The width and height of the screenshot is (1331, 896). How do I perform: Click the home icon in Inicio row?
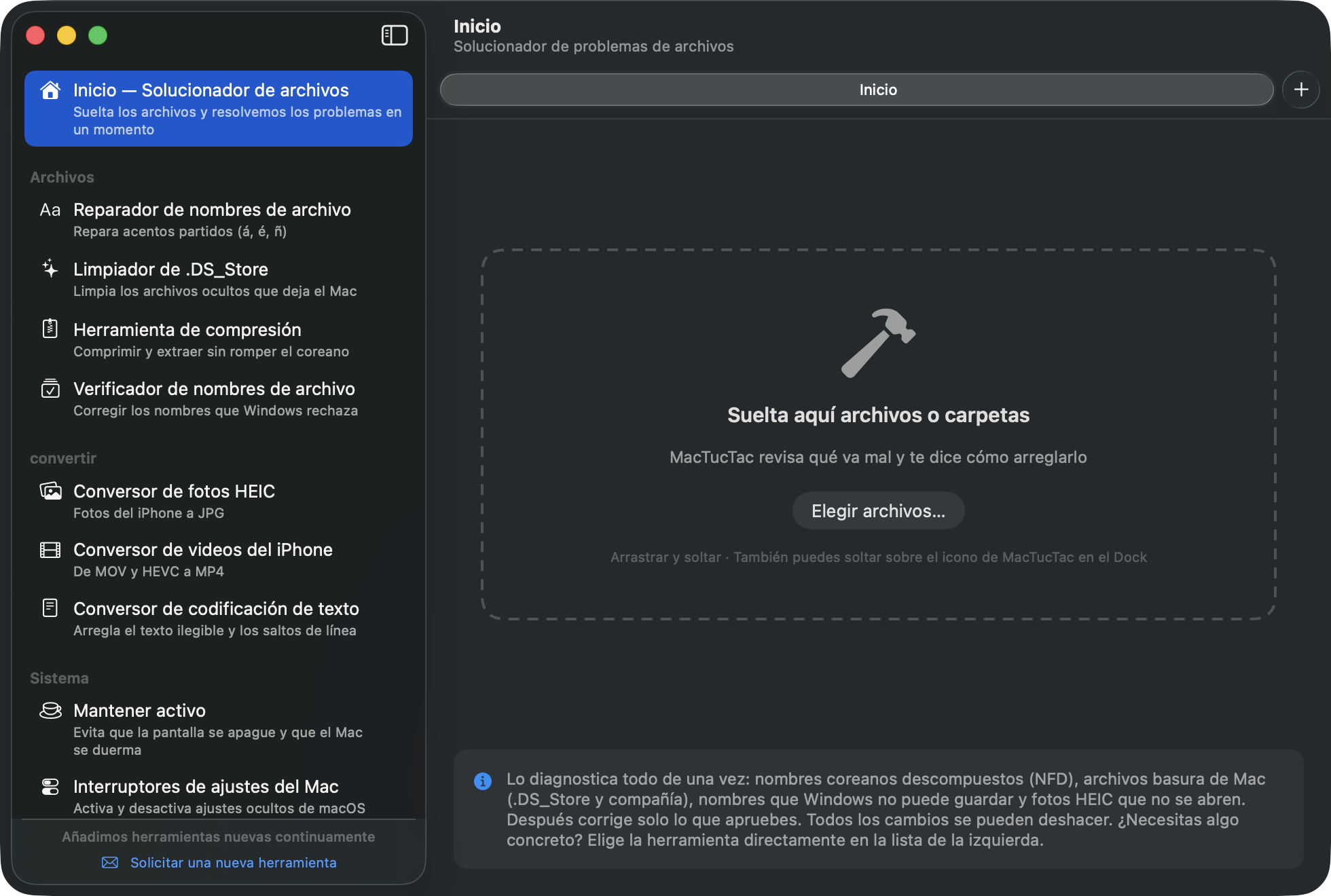[50, 90]
